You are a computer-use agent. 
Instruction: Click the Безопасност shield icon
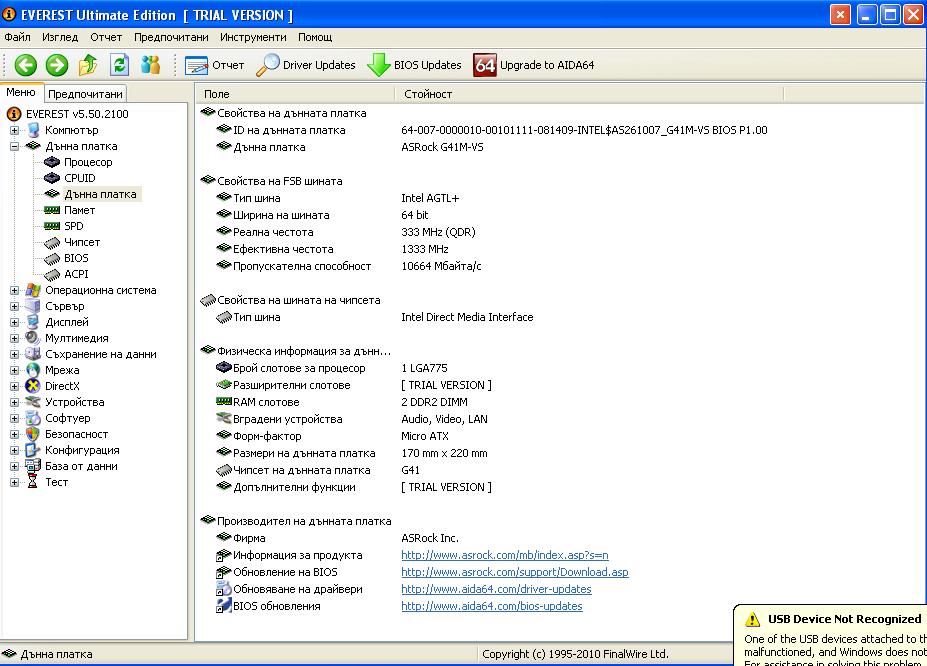(x=33, y=434)
